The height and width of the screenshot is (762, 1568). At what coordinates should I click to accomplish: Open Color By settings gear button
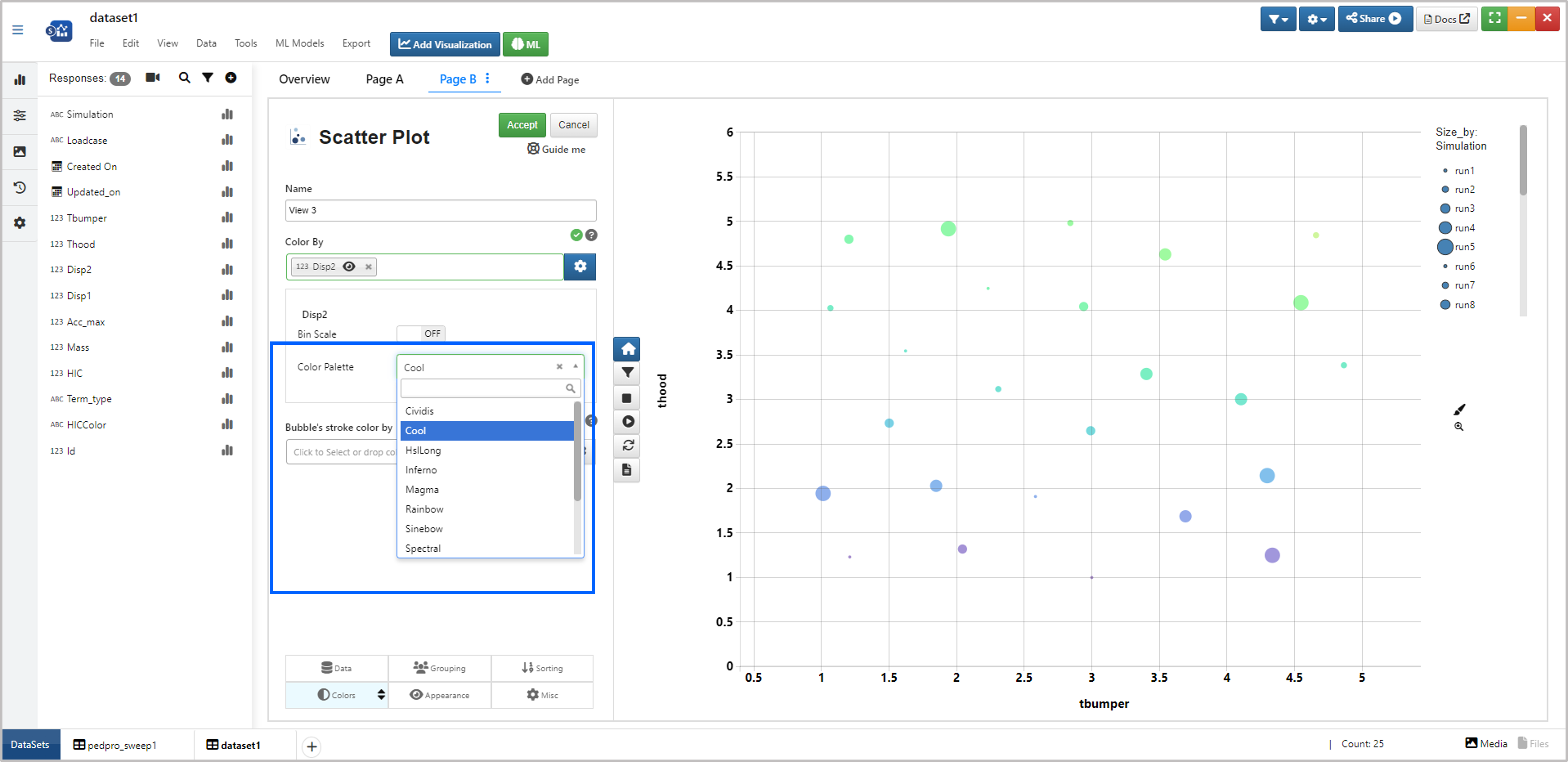coord(579,266)
